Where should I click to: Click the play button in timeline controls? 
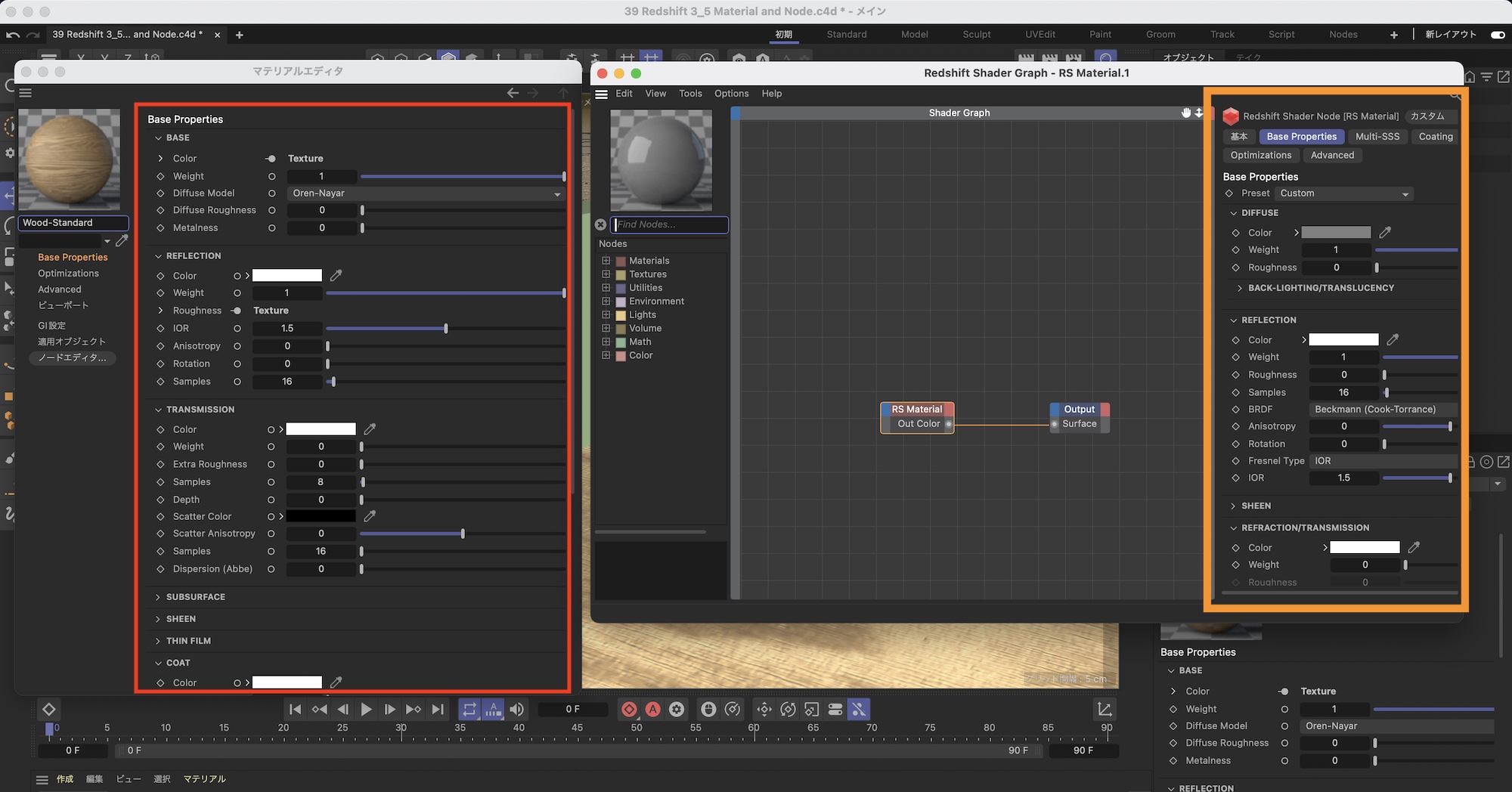click(366, 709)
